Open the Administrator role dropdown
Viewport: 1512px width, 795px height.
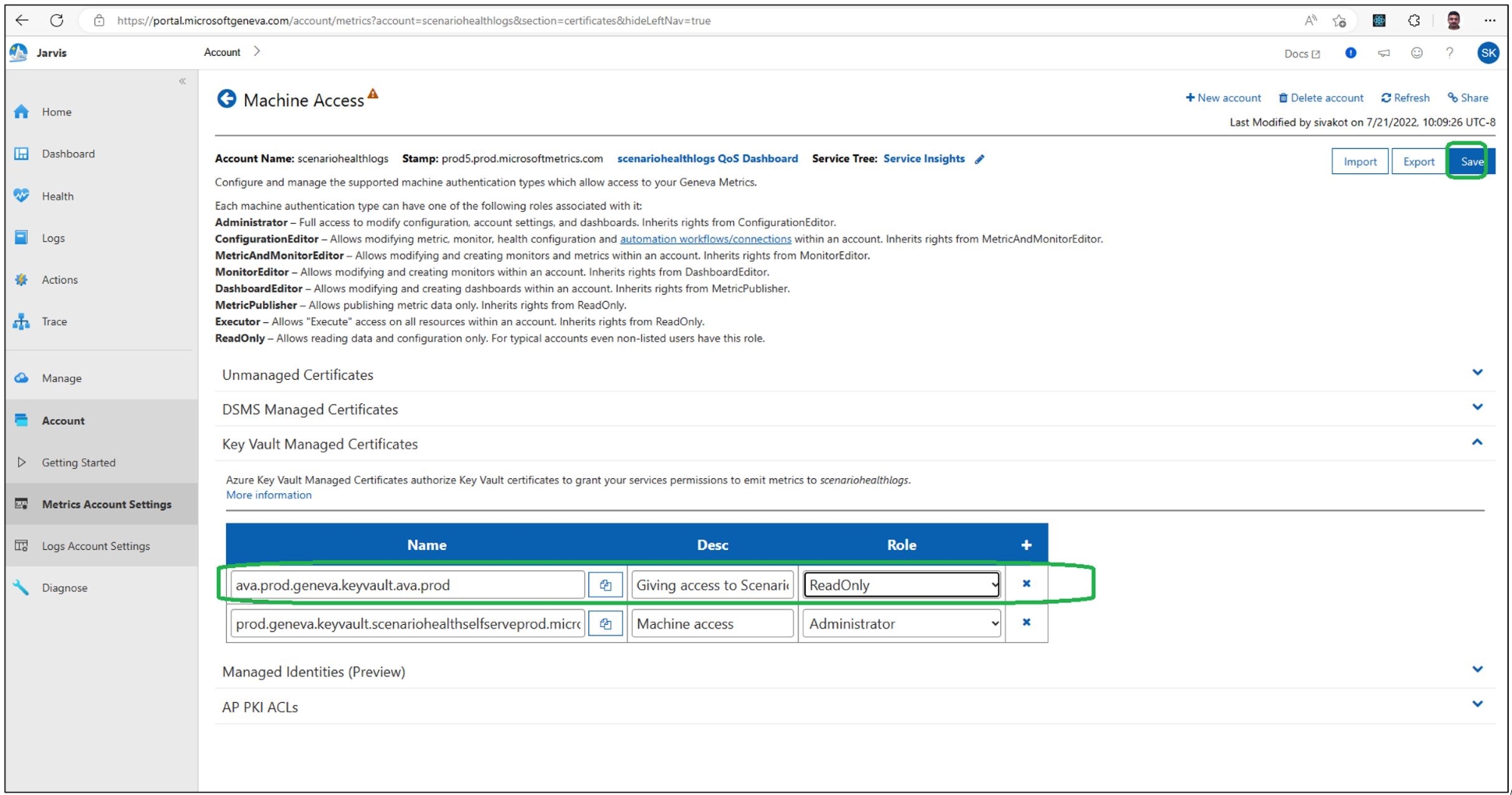902,623
